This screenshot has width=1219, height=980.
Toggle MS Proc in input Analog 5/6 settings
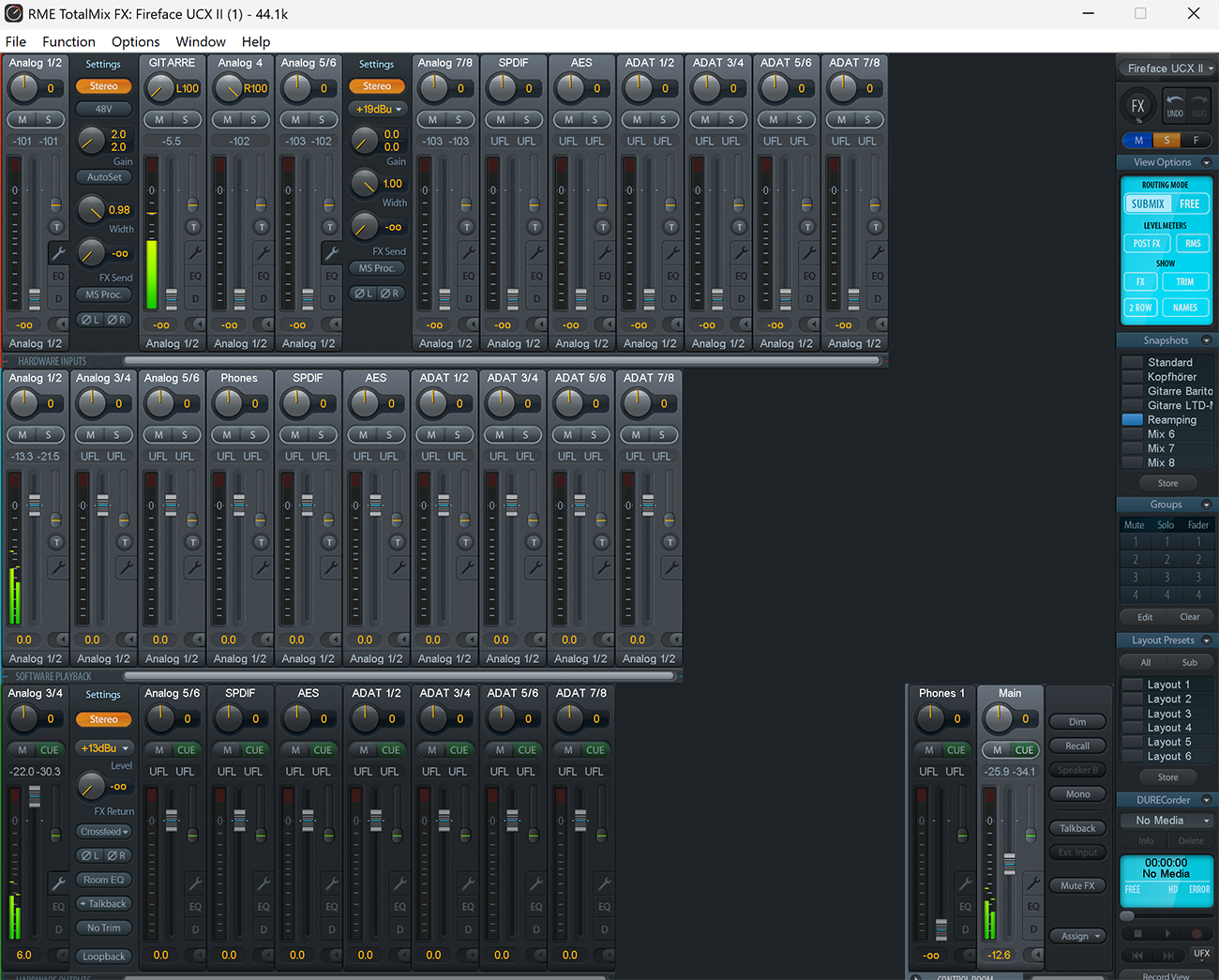click(377, 268)
